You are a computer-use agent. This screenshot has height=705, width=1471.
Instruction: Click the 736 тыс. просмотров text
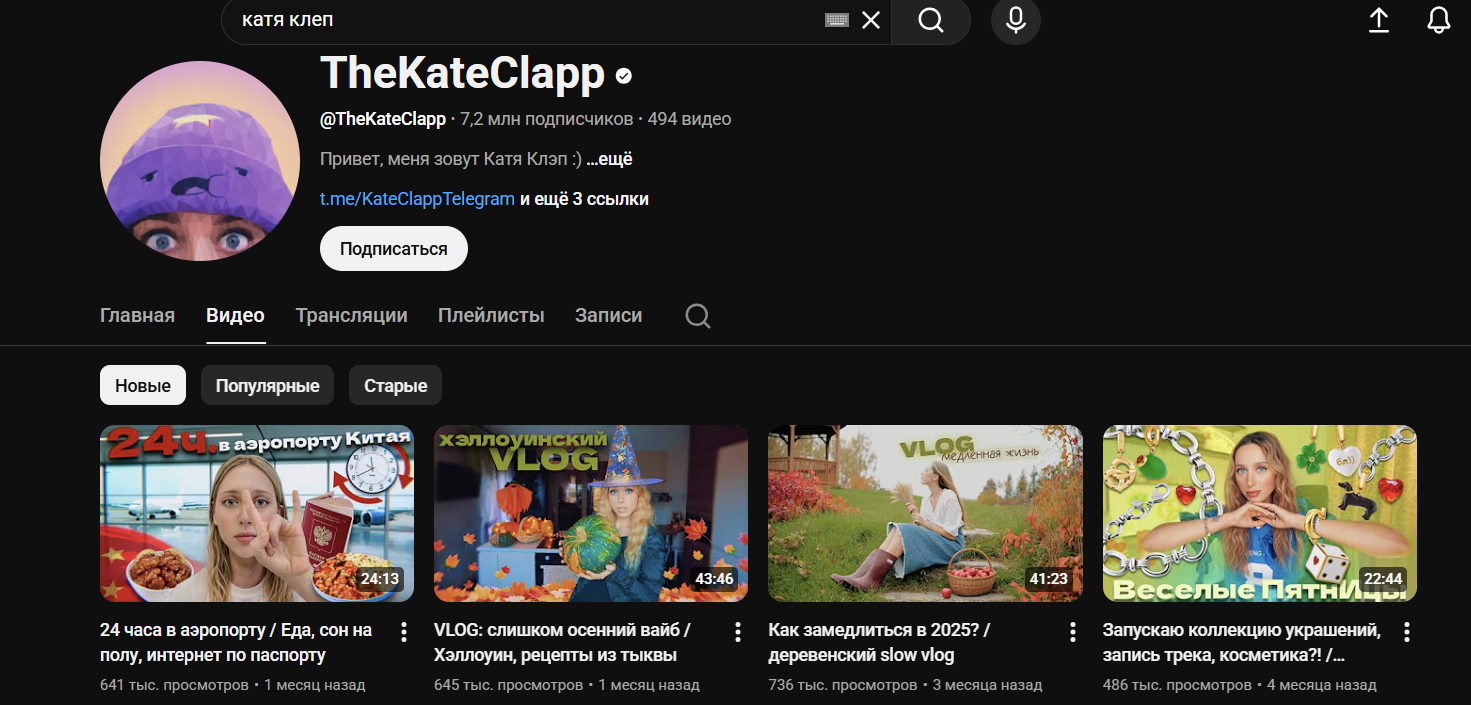pos(842,685)
